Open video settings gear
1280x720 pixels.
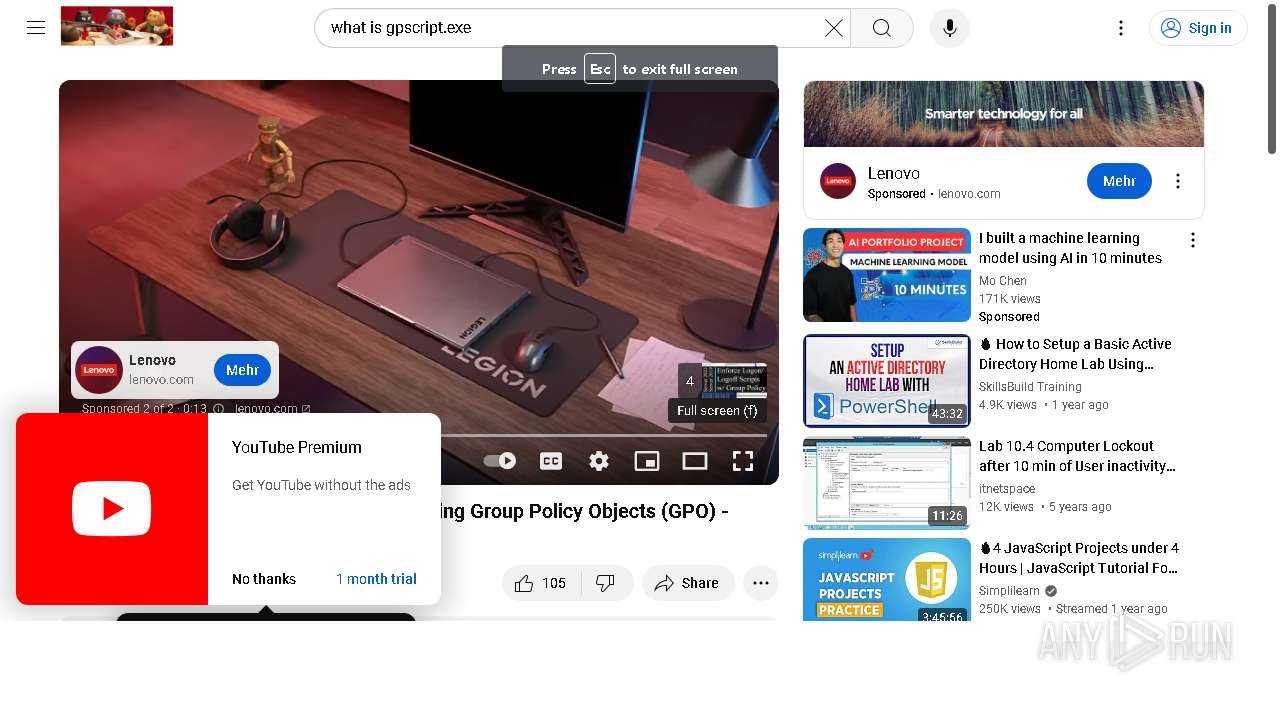(599, 461)
